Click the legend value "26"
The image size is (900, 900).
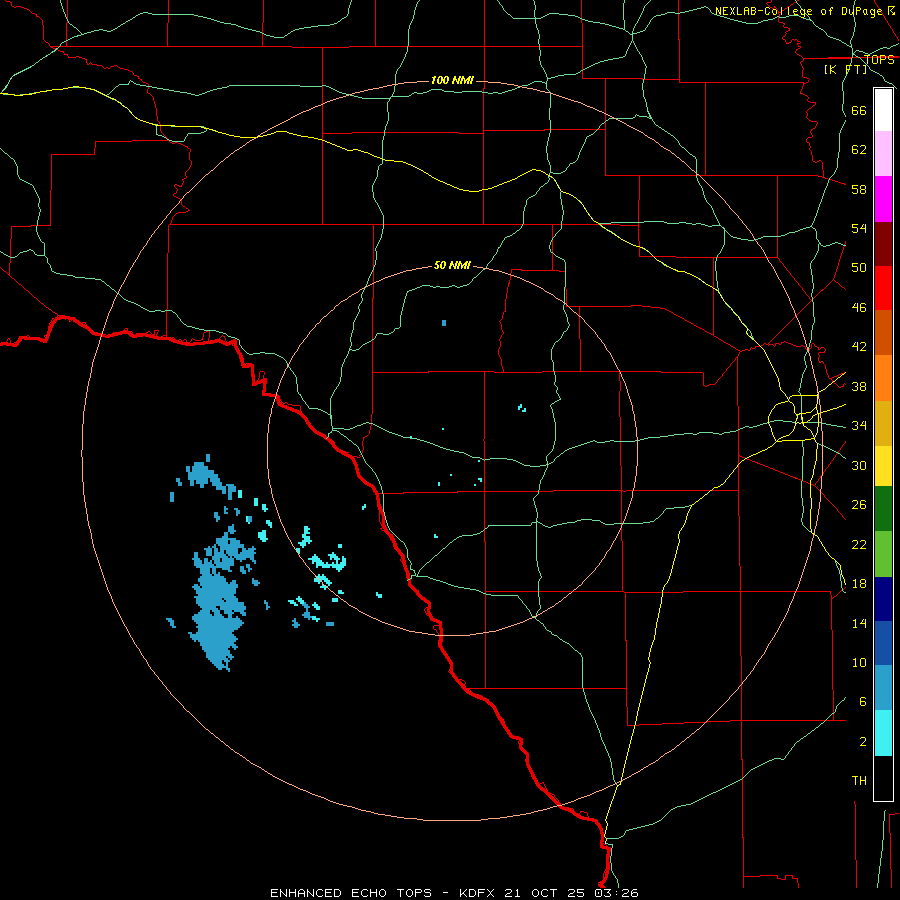coord(859,505)
